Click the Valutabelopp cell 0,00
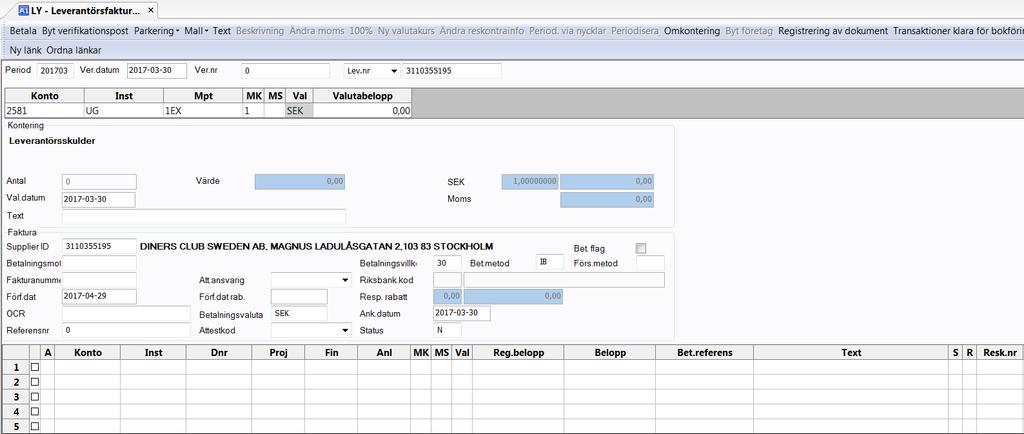1024x434 pixels. [x=362, y=111]
